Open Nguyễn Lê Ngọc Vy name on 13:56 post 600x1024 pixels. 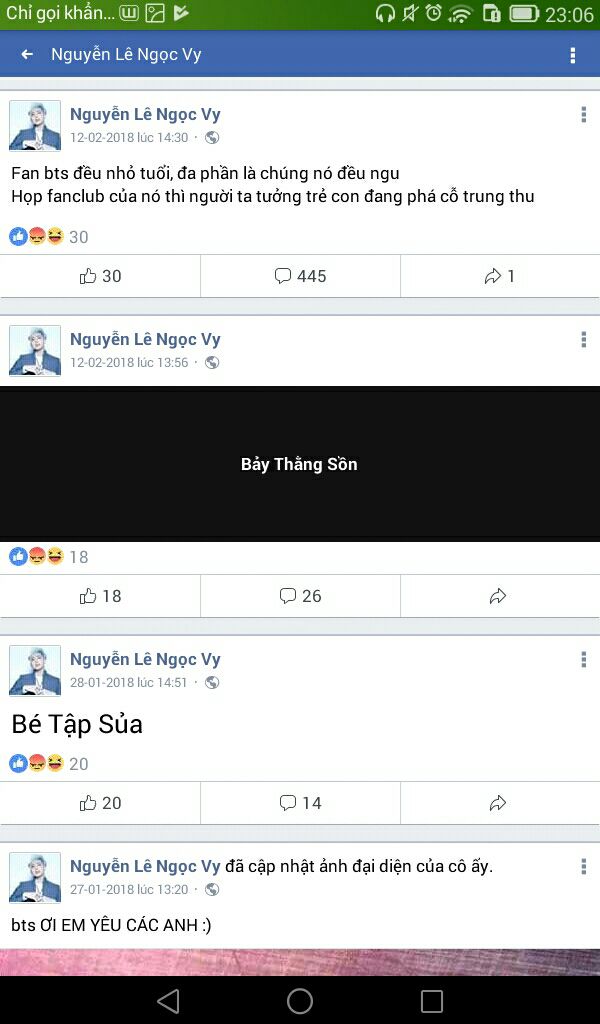tap(145, 340)
